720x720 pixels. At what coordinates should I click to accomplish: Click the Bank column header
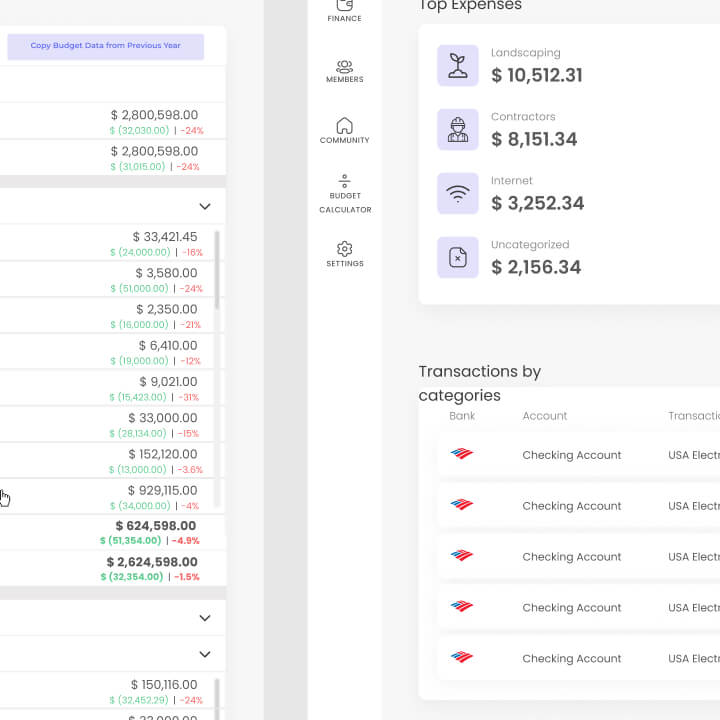(462, 416)
